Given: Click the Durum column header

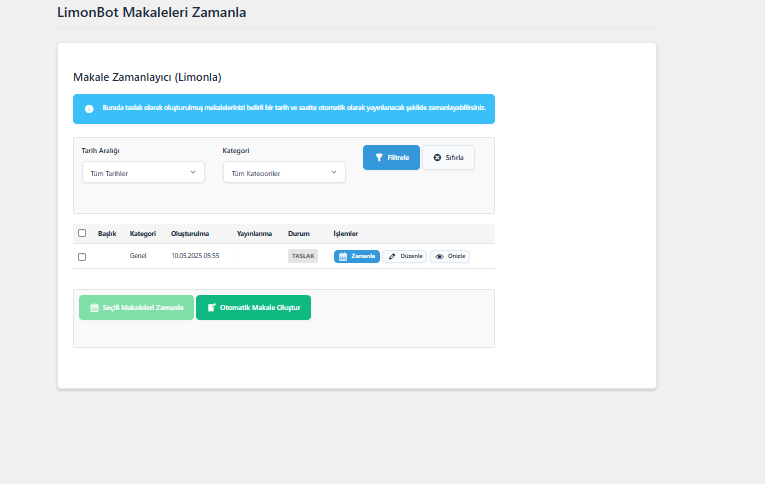Looking at the screenshot, I should tap(299, 234).
